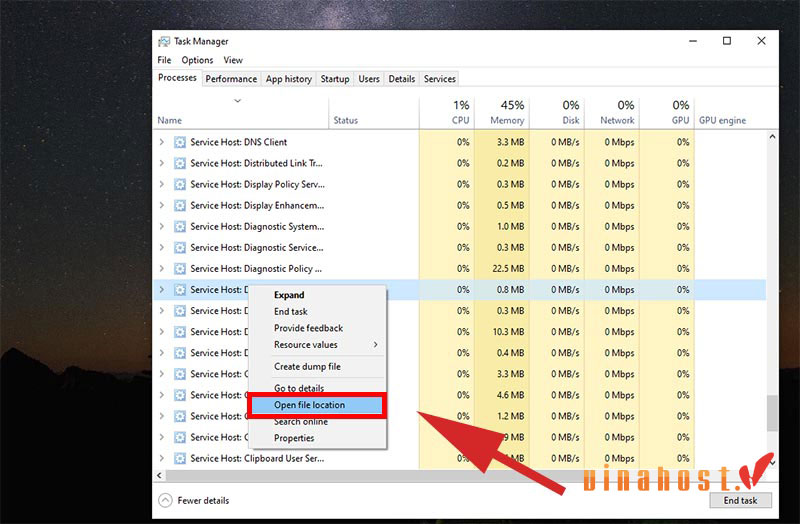800x524 pixels.
Task: Click gear icon of Service Host: Diagnostic Service...
Action: (x=180, y=247)
